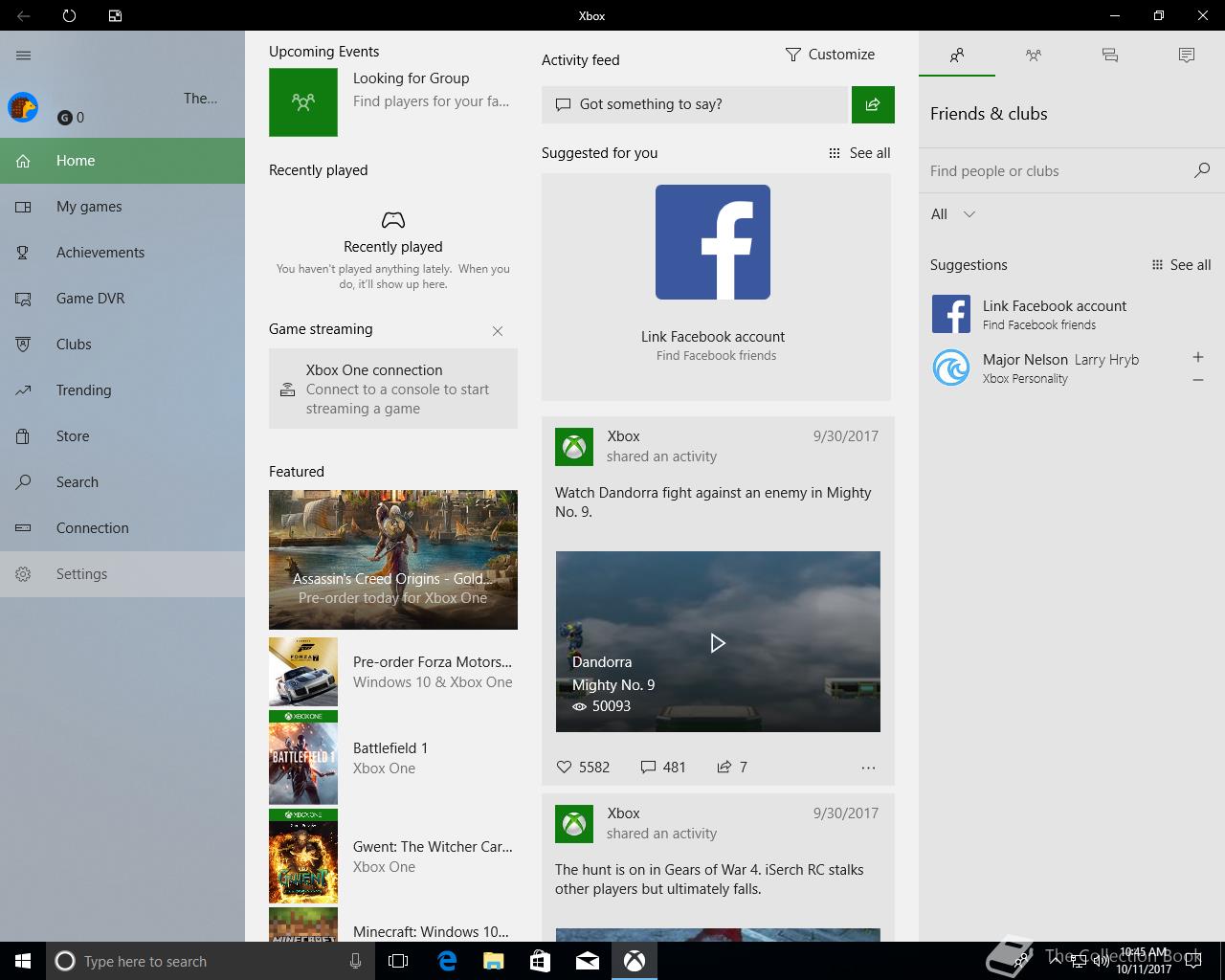Image resolution: width=1225 pixels, height=980 pixels.
Task: Expand the All filter dropdown
Action: pyautogui.click(x=953, y=214)
